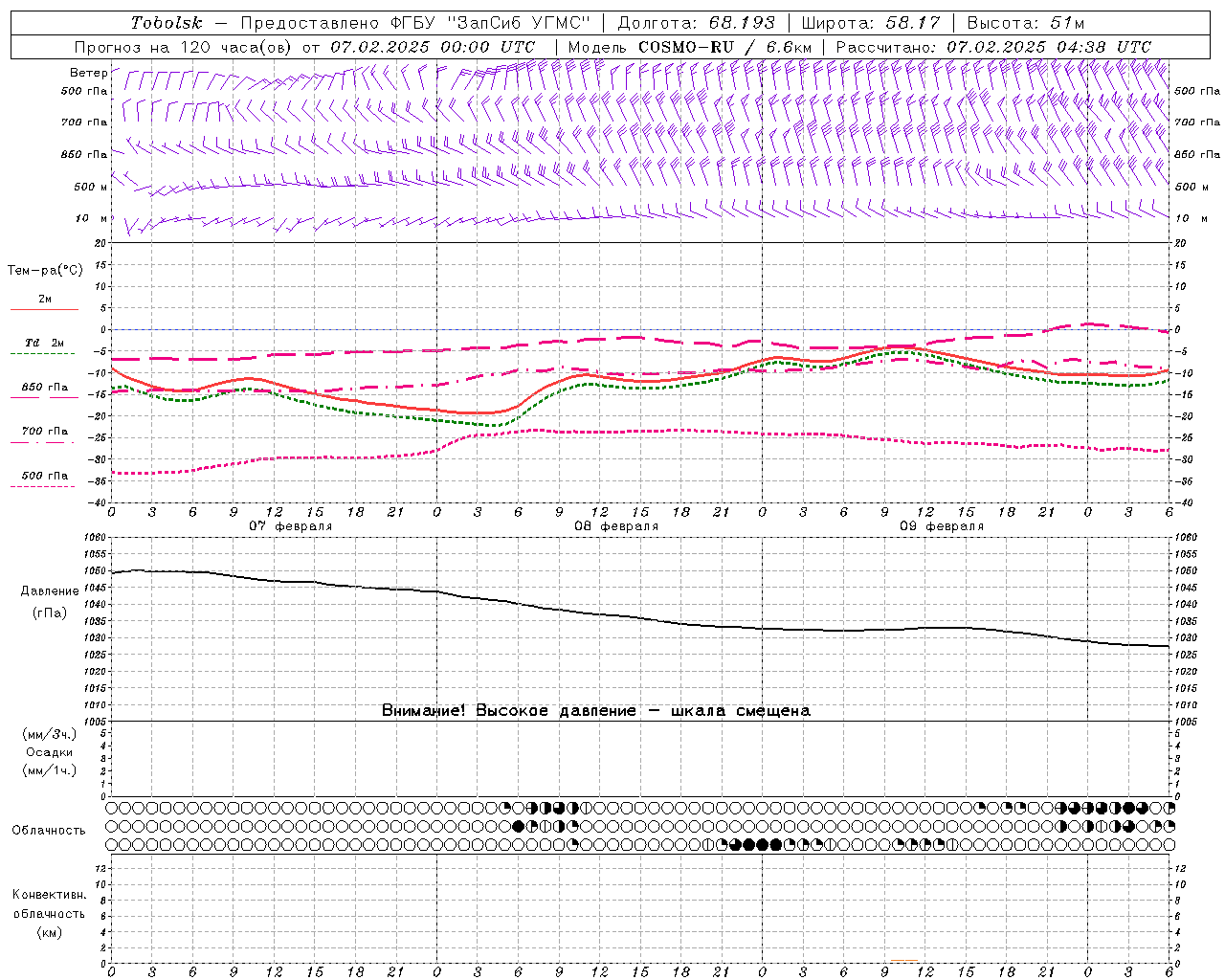This screenshot has width=1225, height=980.
Task: Click the 'Осадки' precipitation label
Action: point(50,752)
